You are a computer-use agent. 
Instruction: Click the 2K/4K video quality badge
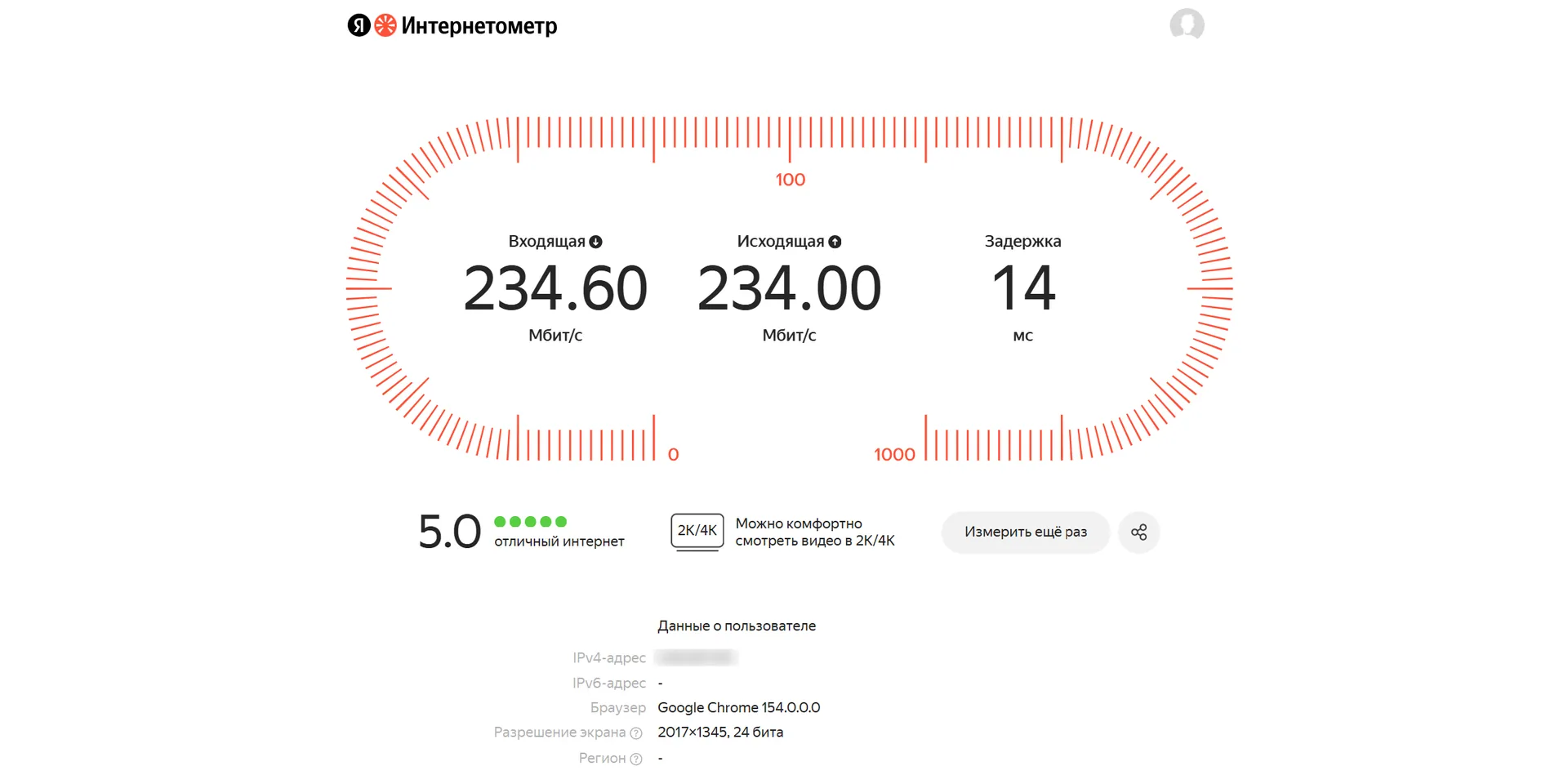(x=697, y=531)
